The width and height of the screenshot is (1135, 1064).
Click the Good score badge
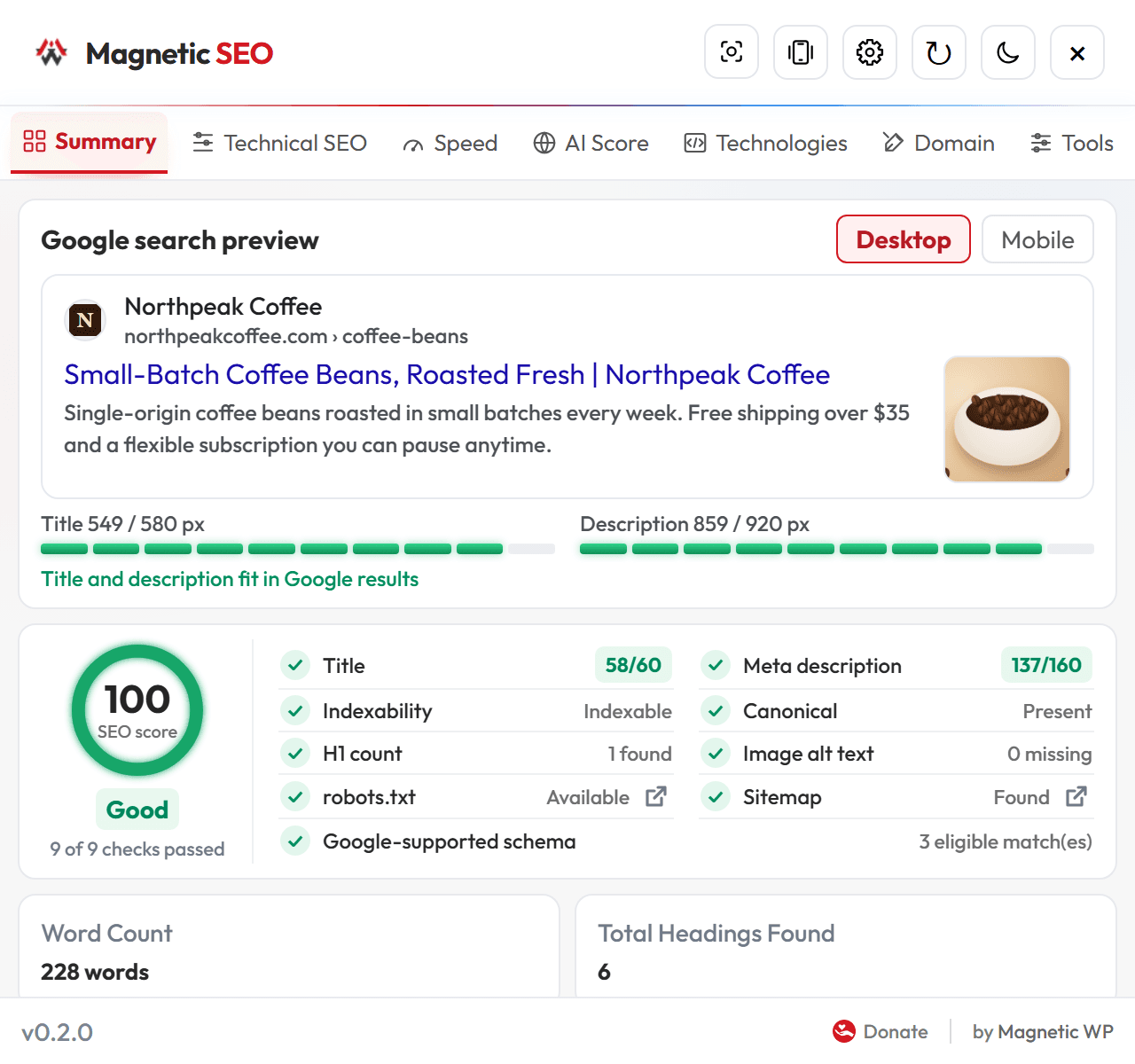[137, 810]
